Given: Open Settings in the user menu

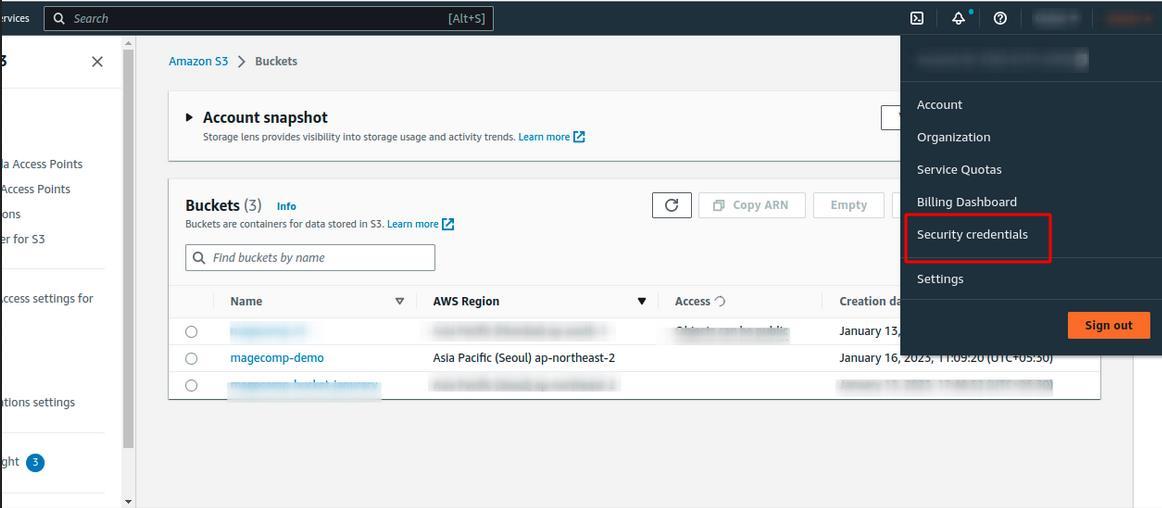Looking at the screenshot, I should tap(940, 279).
